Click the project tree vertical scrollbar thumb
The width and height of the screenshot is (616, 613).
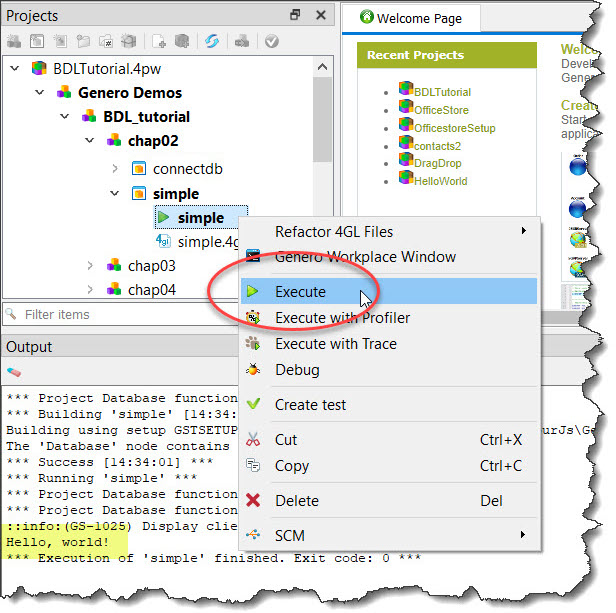pos(323,119)
